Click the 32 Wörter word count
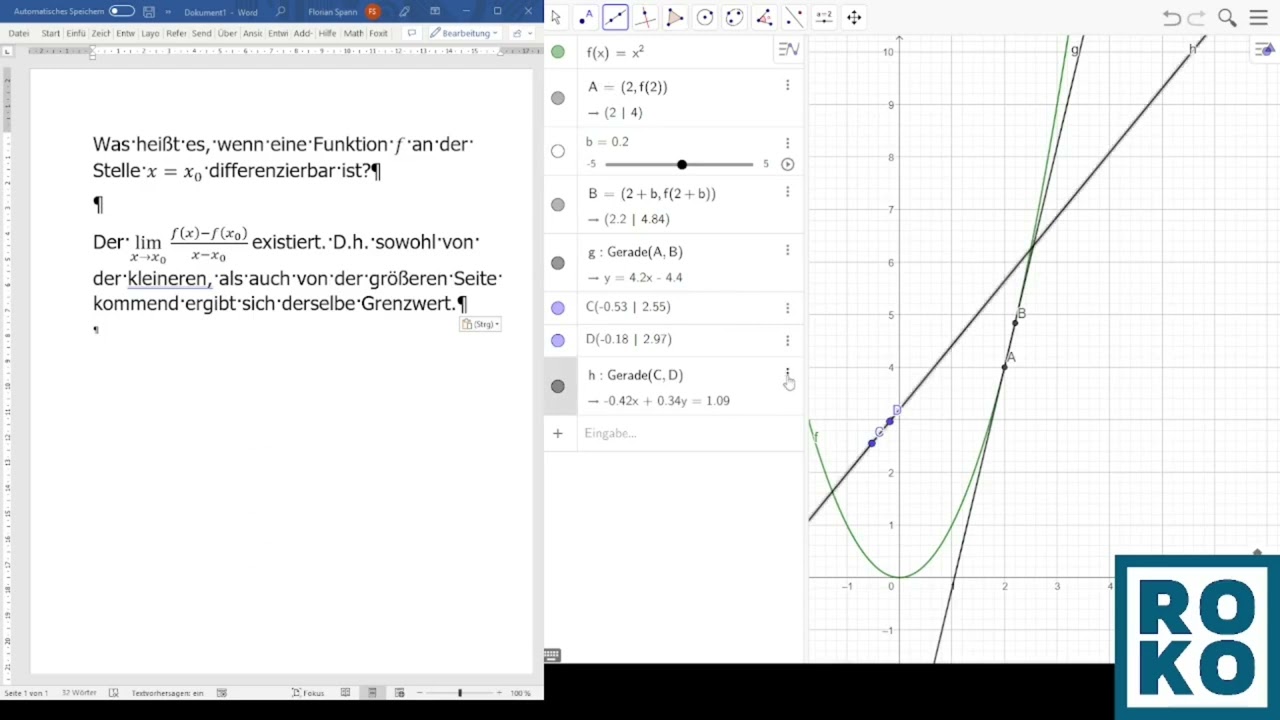Screen dimensions: 1280x720 tap(79, 693)
